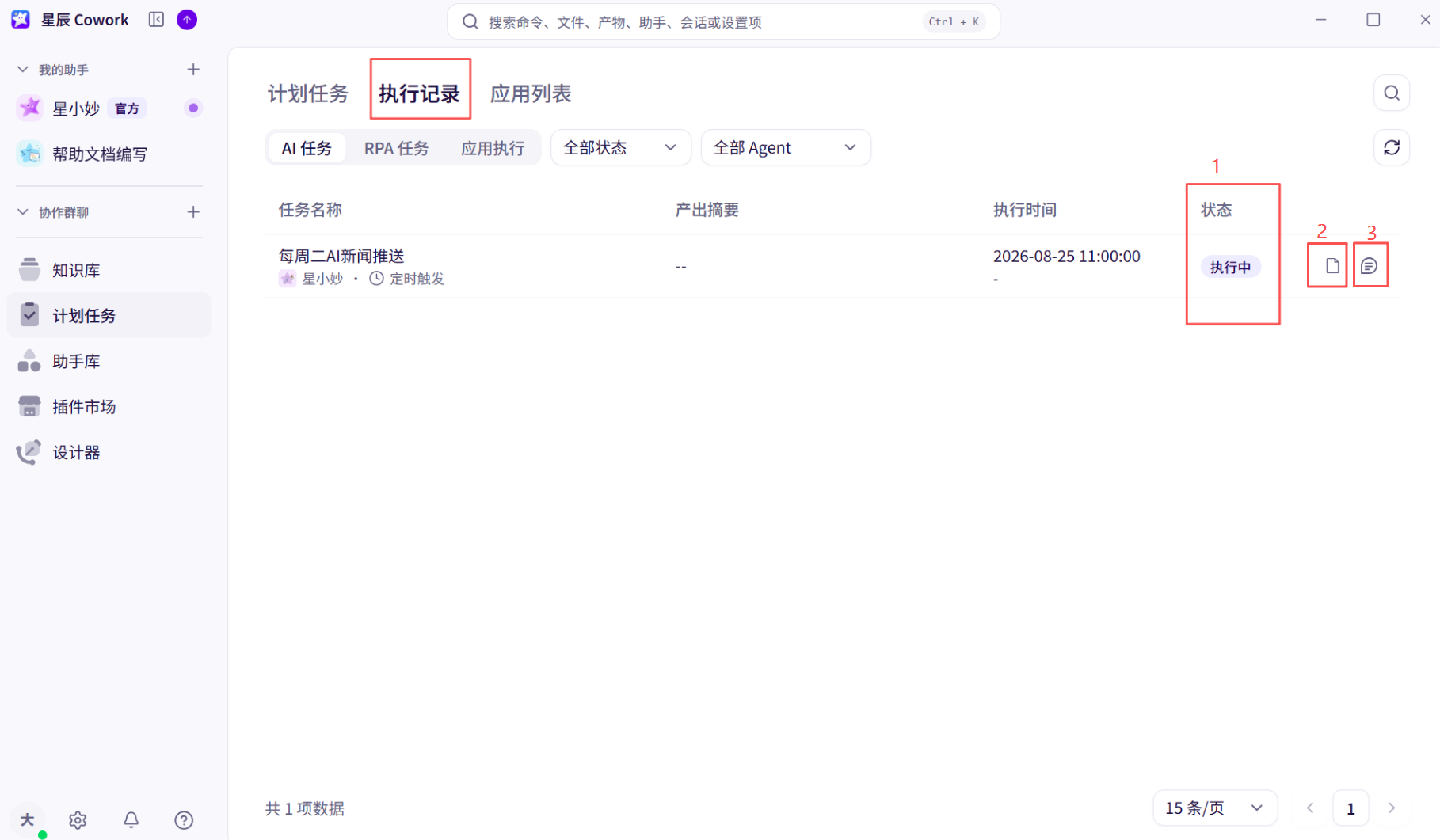View output file of 每周二AI新闻推送
The width and height of the screenshot is (1440, 840).
click(1332, 266)
